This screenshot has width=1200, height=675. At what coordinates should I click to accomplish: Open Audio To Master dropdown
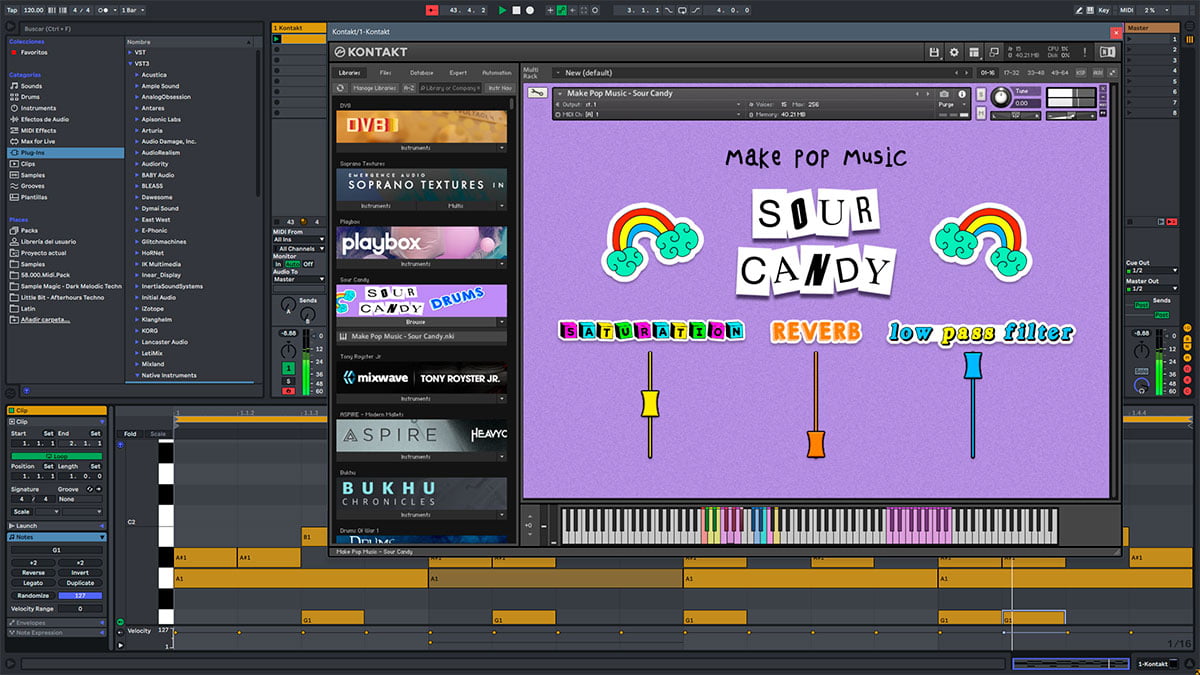tap(298, 279)
